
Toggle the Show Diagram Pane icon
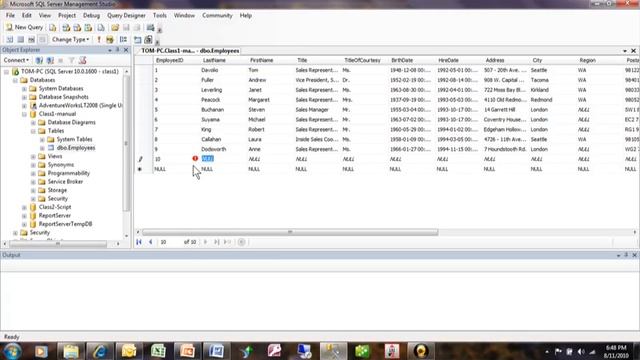click(10, 40)
